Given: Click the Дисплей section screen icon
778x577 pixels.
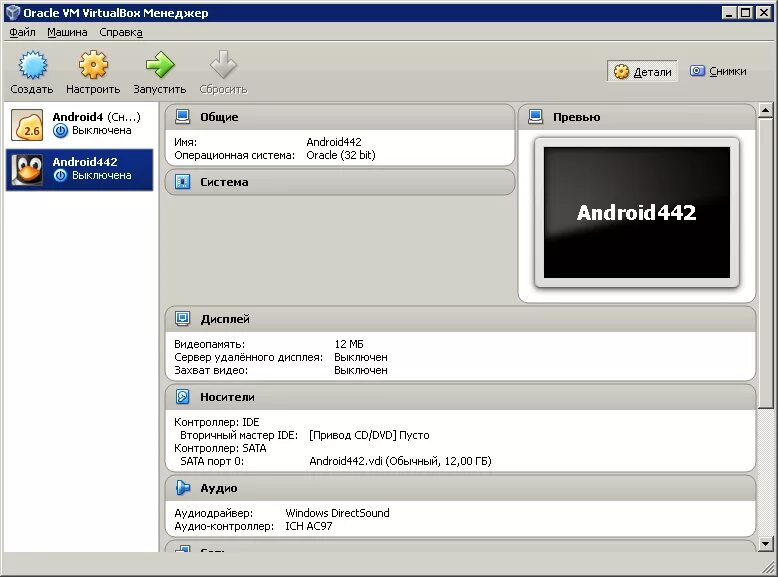Looking at the screenshot, I should (183, 319).
